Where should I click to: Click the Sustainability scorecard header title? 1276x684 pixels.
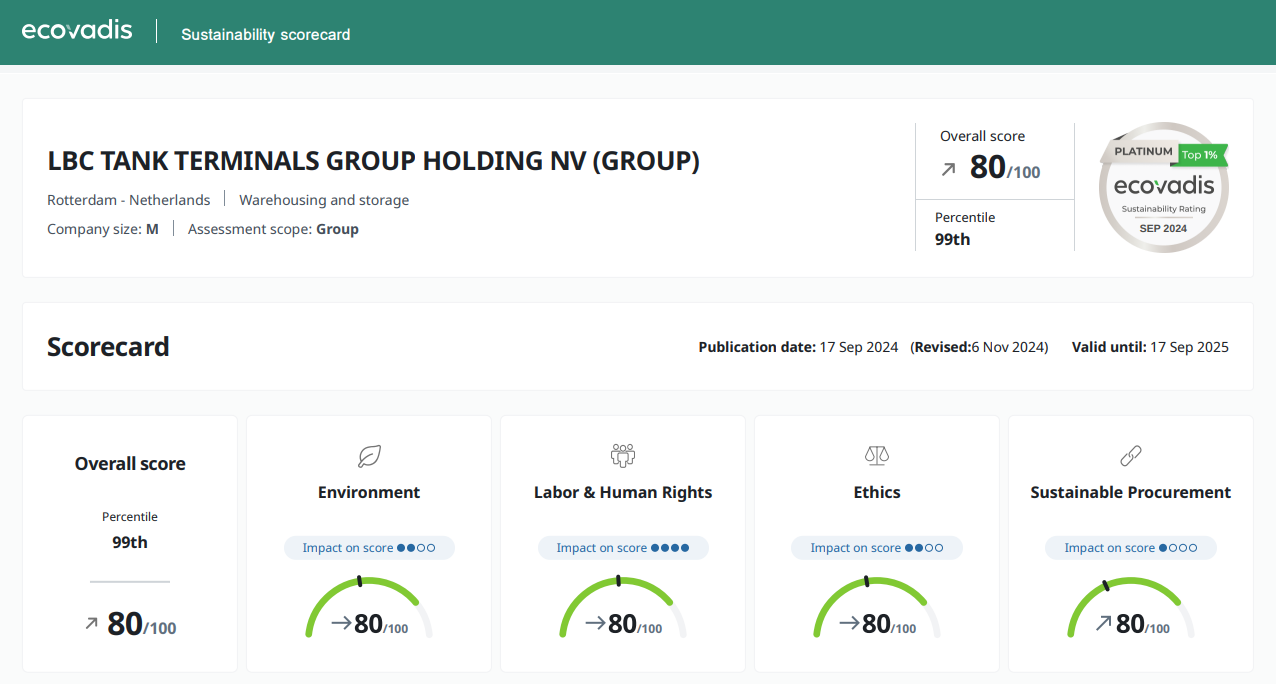click(265, 35)
